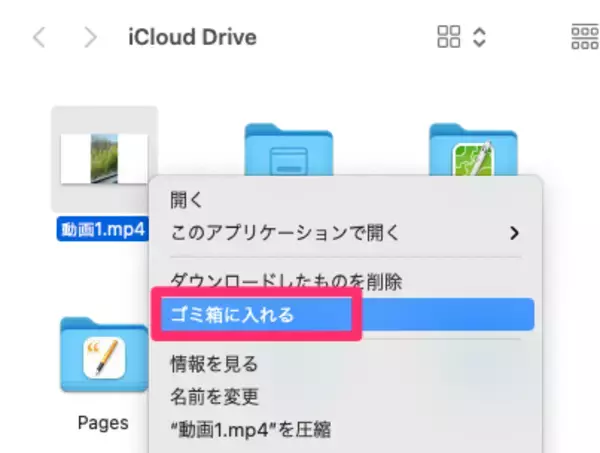Open the このアプリケーションで開く submenu
Image resolution: width=600 pixels, height=453 pixels.
coord(346,233)
